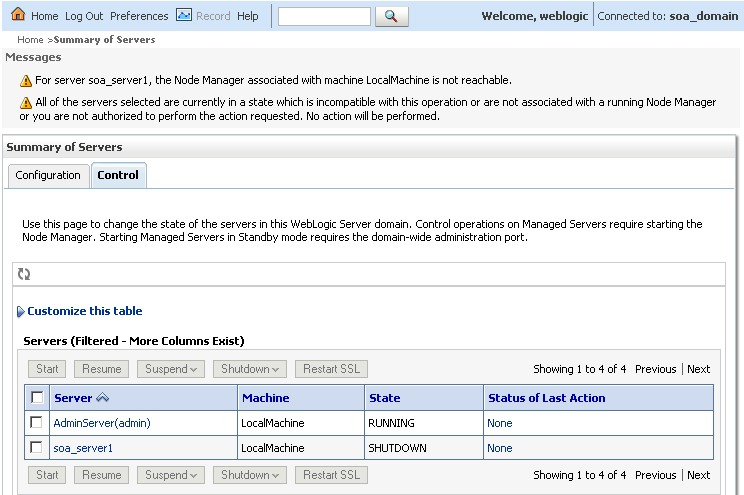Image resolution: width=744 pixels, height=495 pixels.
Task: Open the top Shutdown dropdown
Action: (250, 369)
